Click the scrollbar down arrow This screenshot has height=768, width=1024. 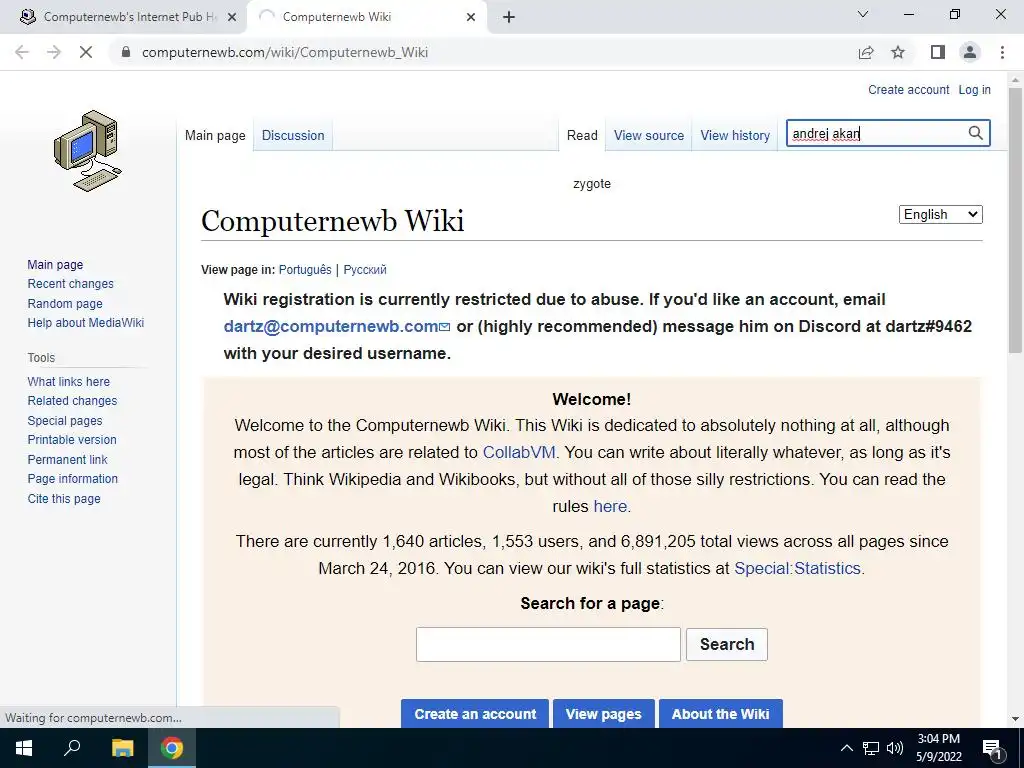coord(1015,719)
